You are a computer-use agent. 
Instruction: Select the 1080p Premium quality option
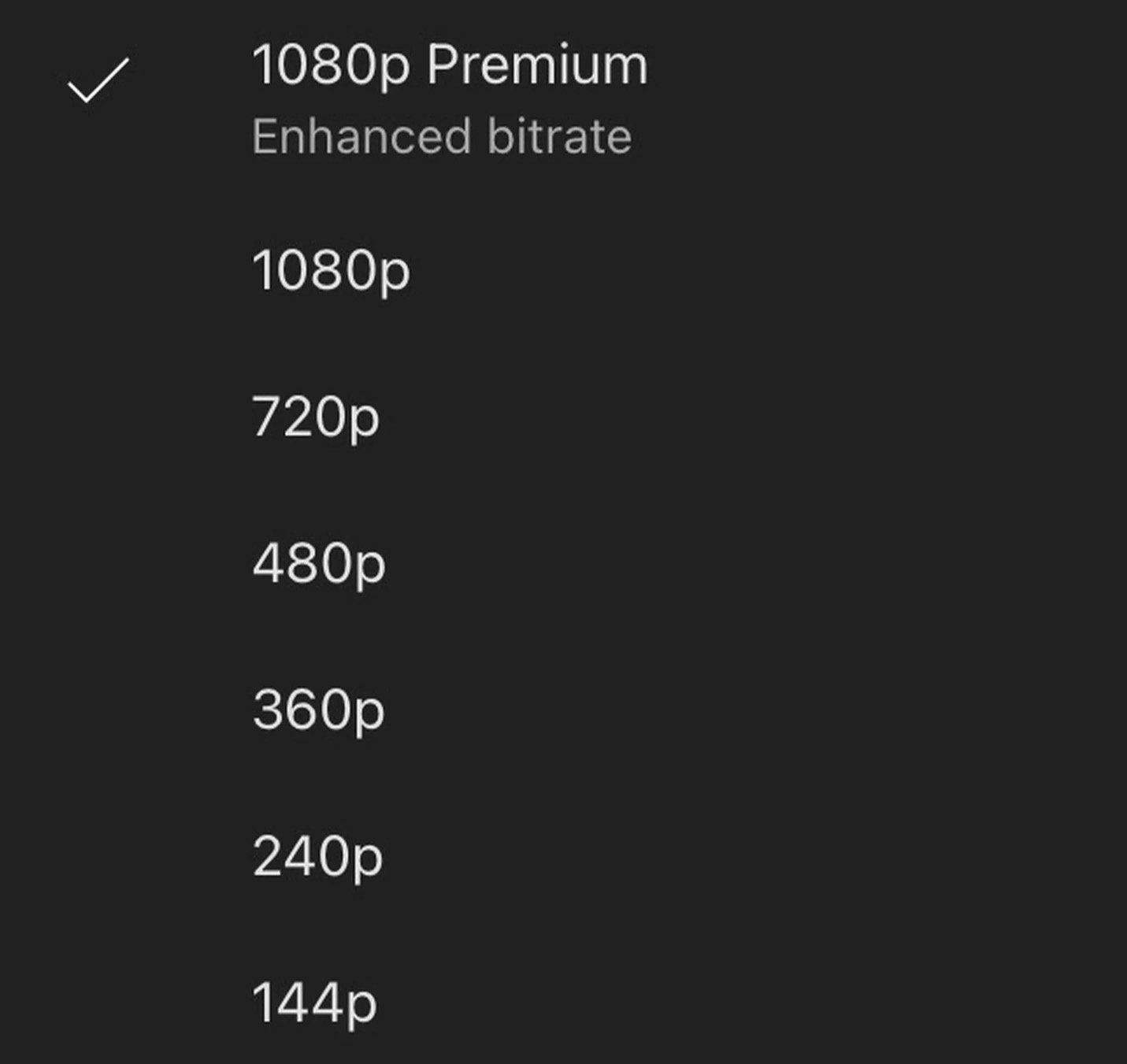tap(449, 65)
